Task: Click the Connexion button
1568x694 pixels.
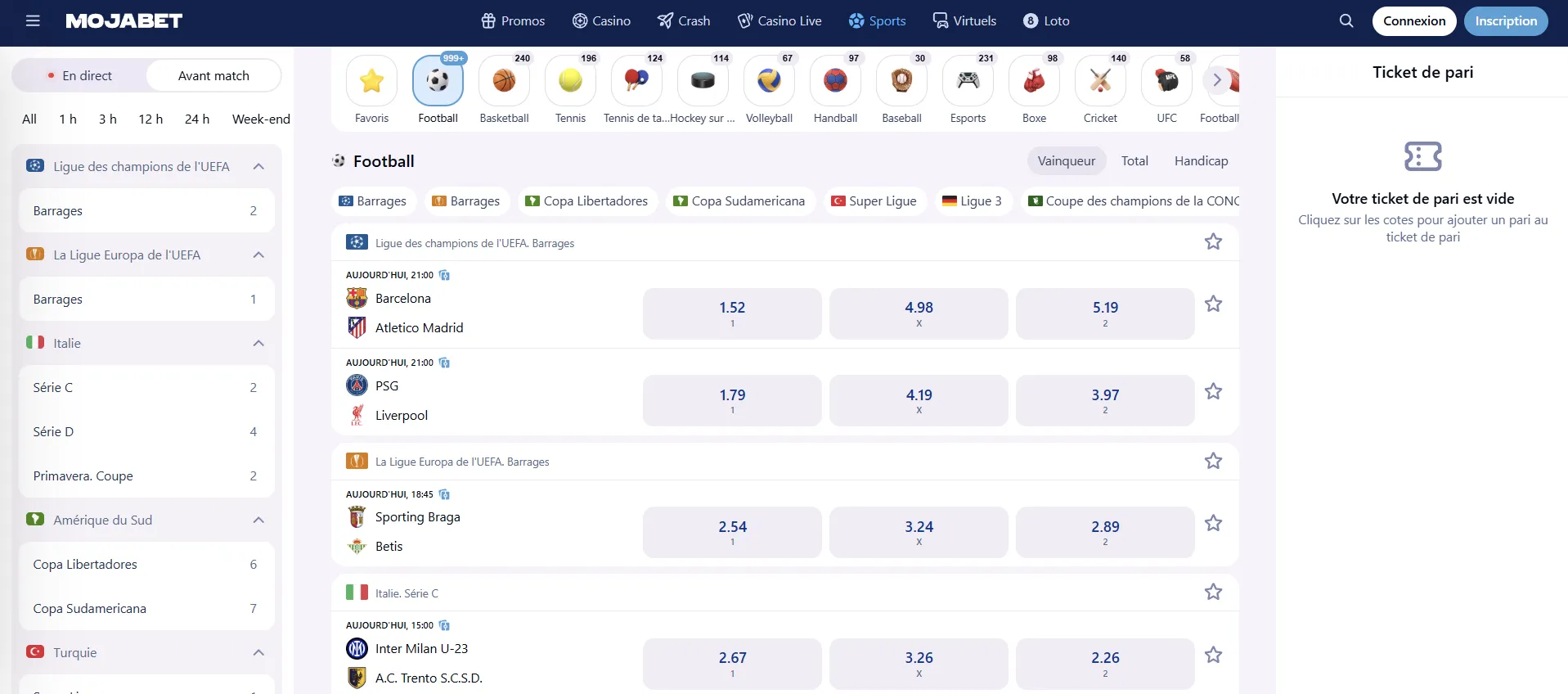Action: tap(1414, 20)
